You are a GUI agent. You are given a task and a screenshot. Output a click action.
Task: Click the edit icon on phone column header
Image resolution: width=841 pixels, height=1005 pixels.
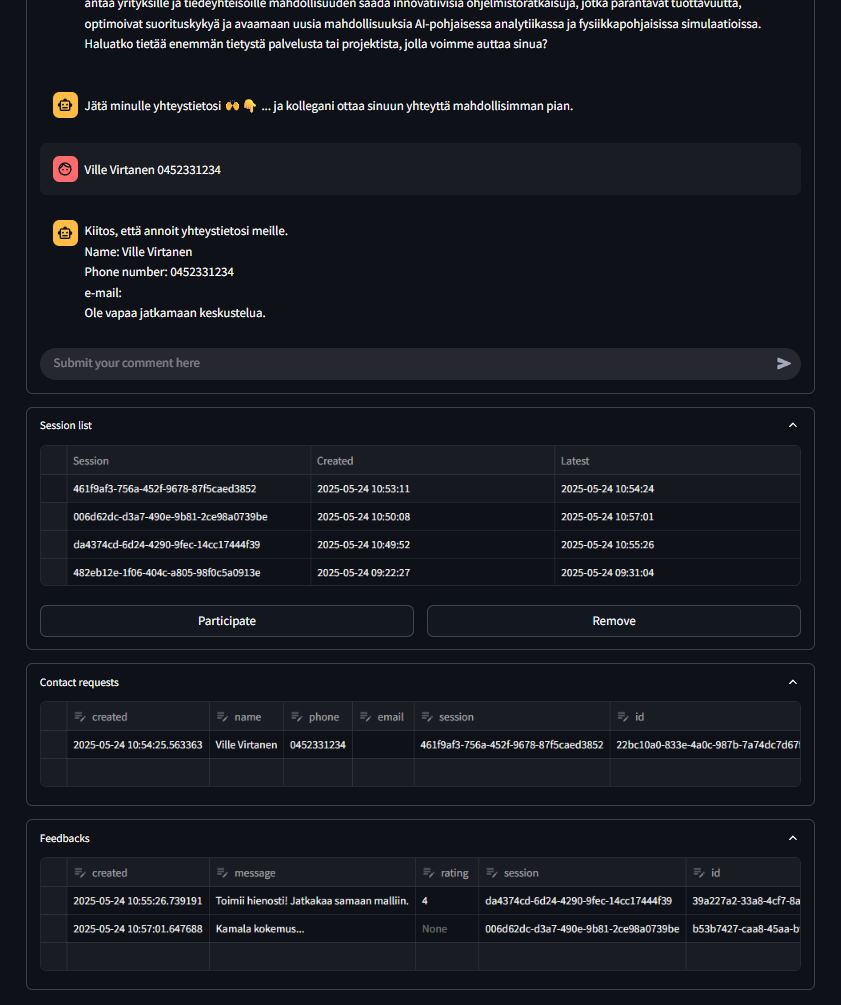point(297,717)
